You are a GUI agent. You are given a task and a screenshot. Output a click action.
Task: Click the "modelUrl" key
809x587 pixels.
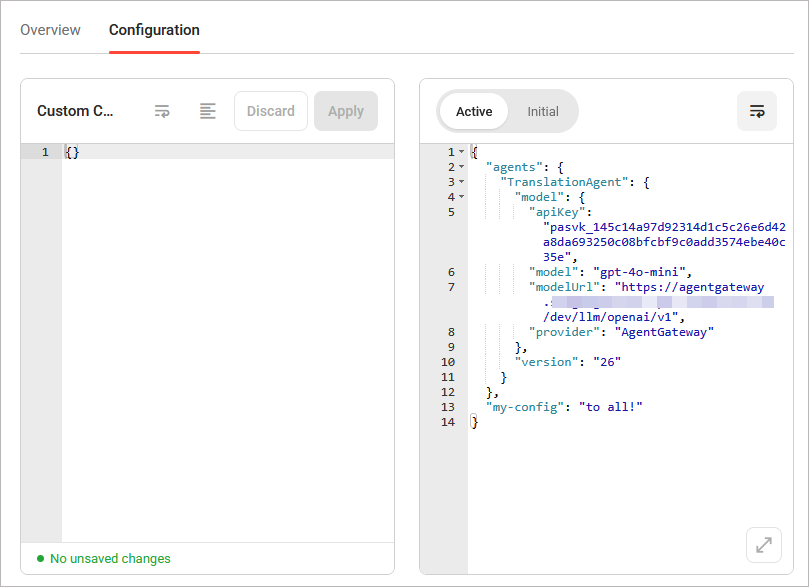point(564,287)
